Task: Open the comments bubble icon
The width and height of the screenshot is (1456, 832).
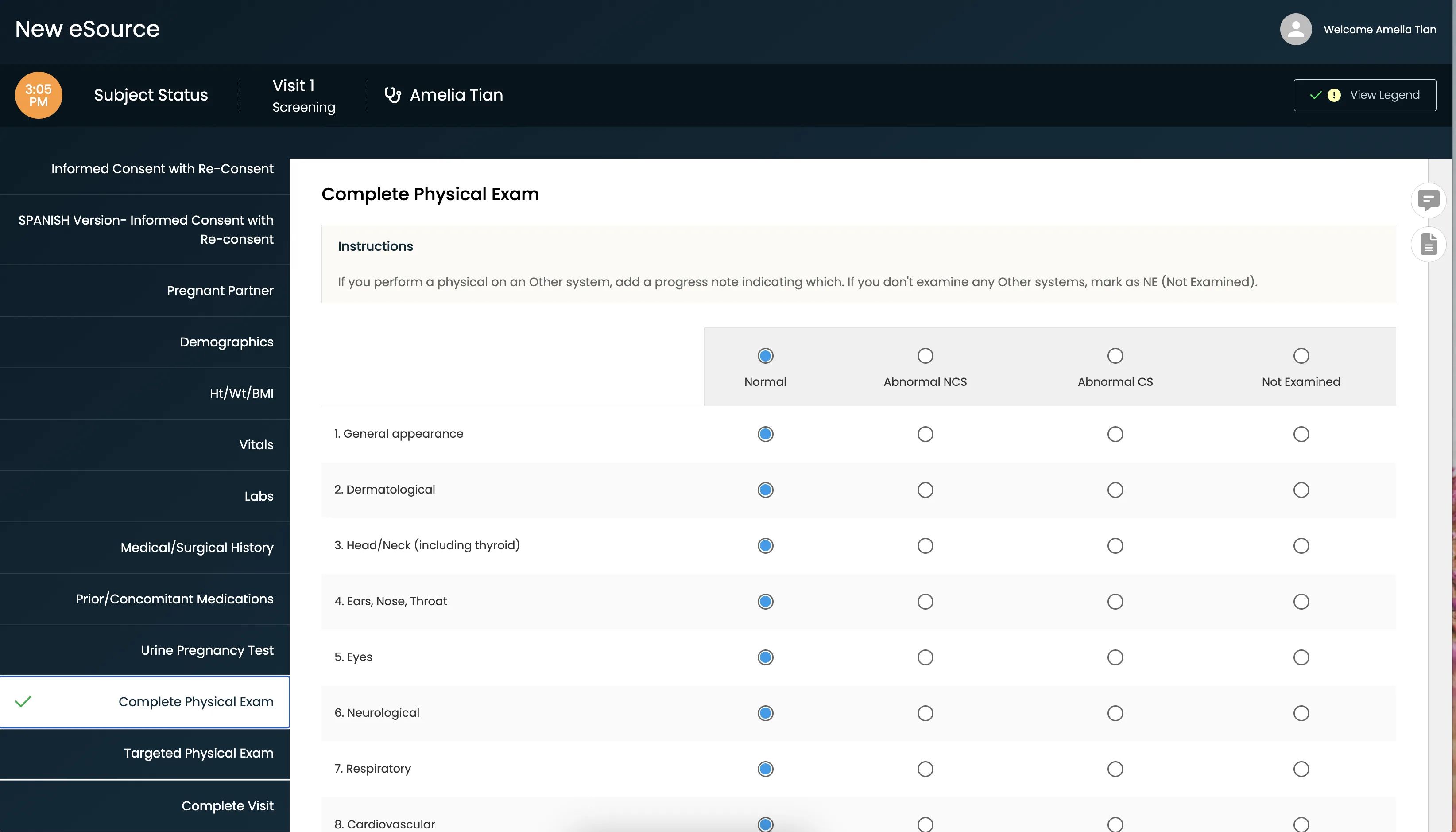Action: point(1428,200)
